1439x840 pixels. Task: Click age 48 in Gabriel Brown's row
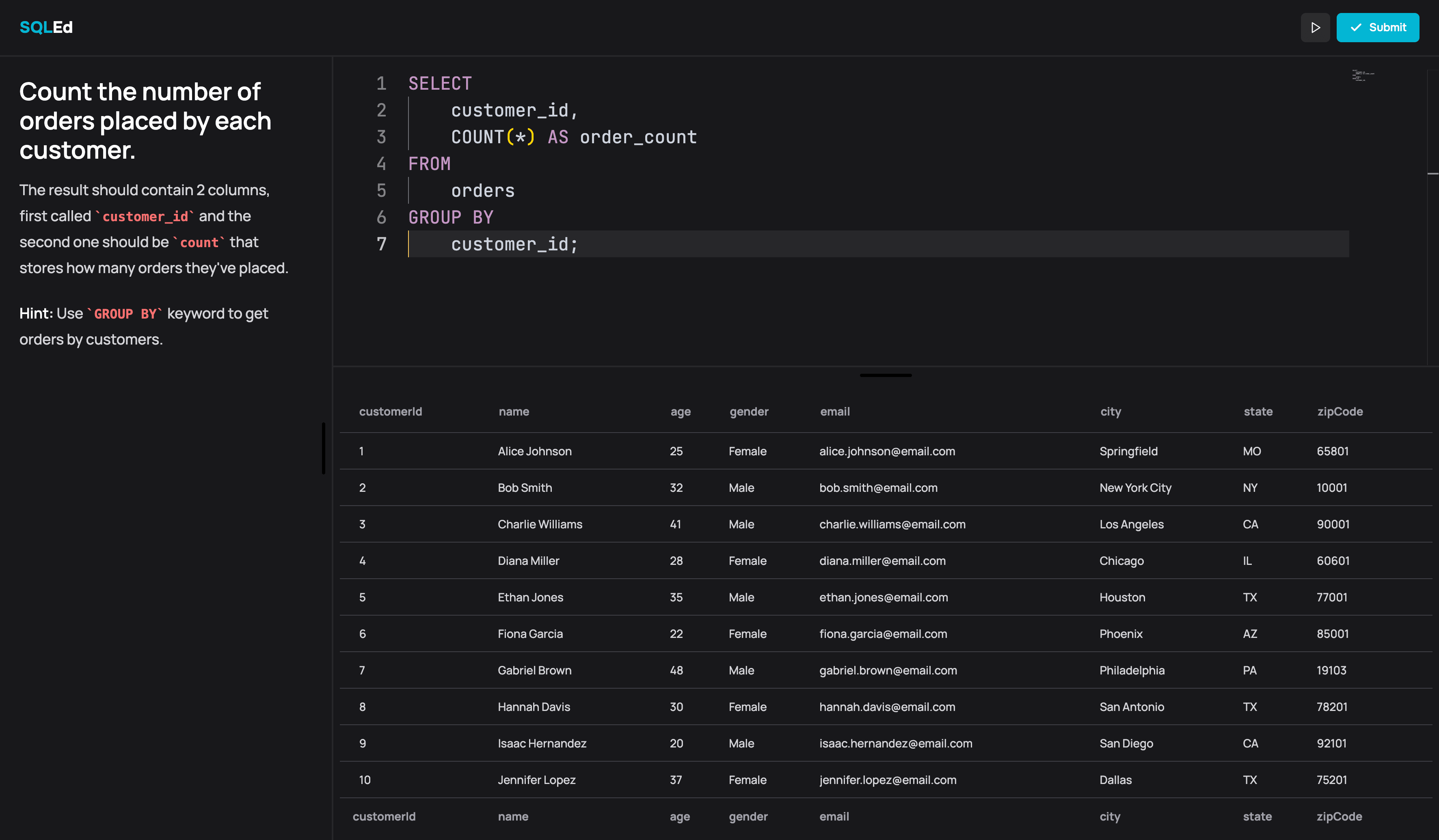(676, 670)
